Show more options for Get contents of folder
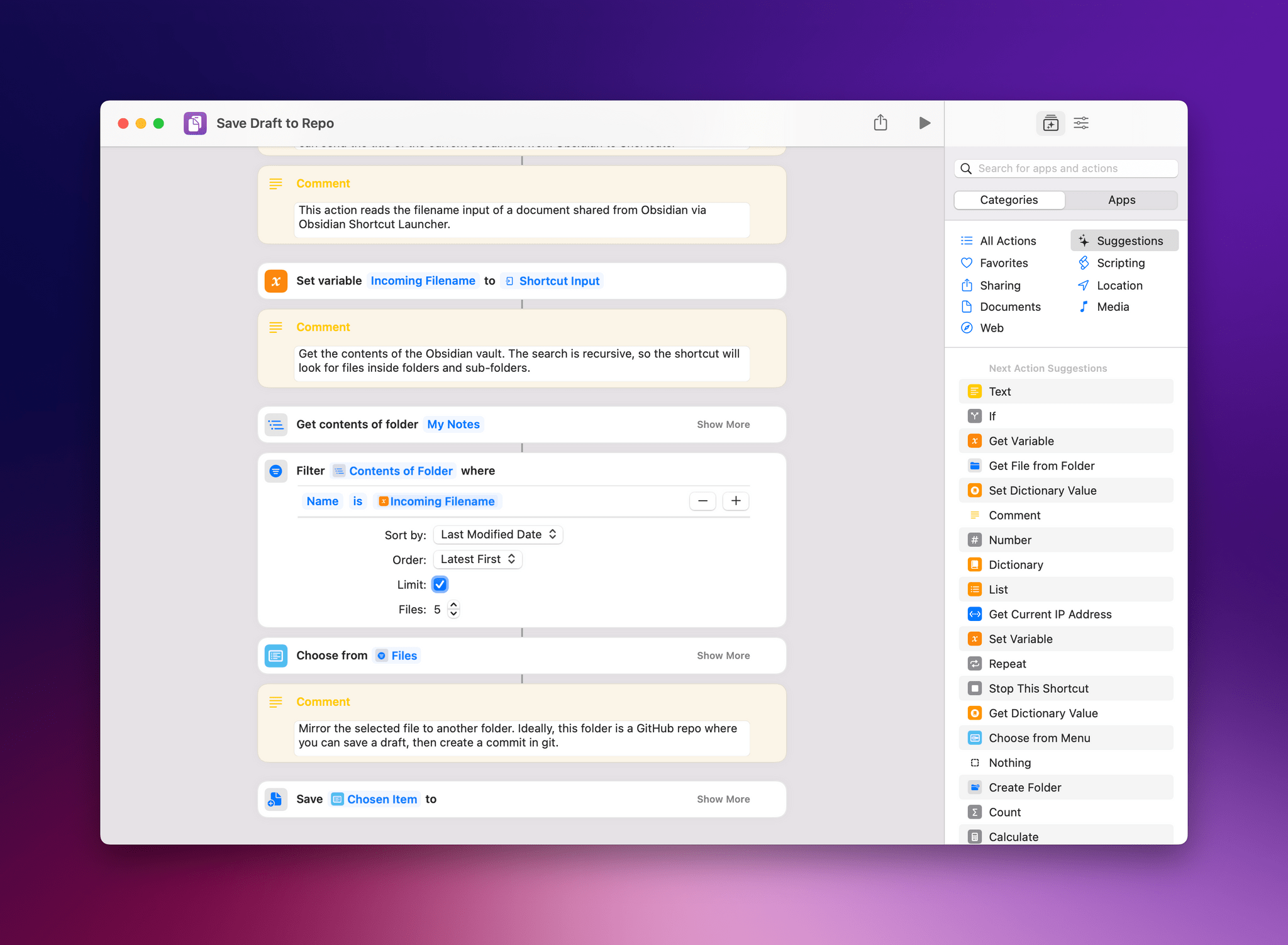The height and width of the screenshot is (945, 1288). click(x=723, y=424)
